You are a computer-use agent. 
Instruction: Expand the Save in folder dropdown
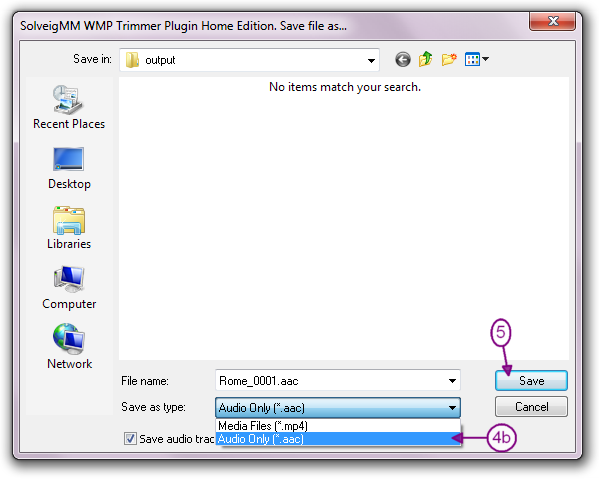click(x=371, y=60)
